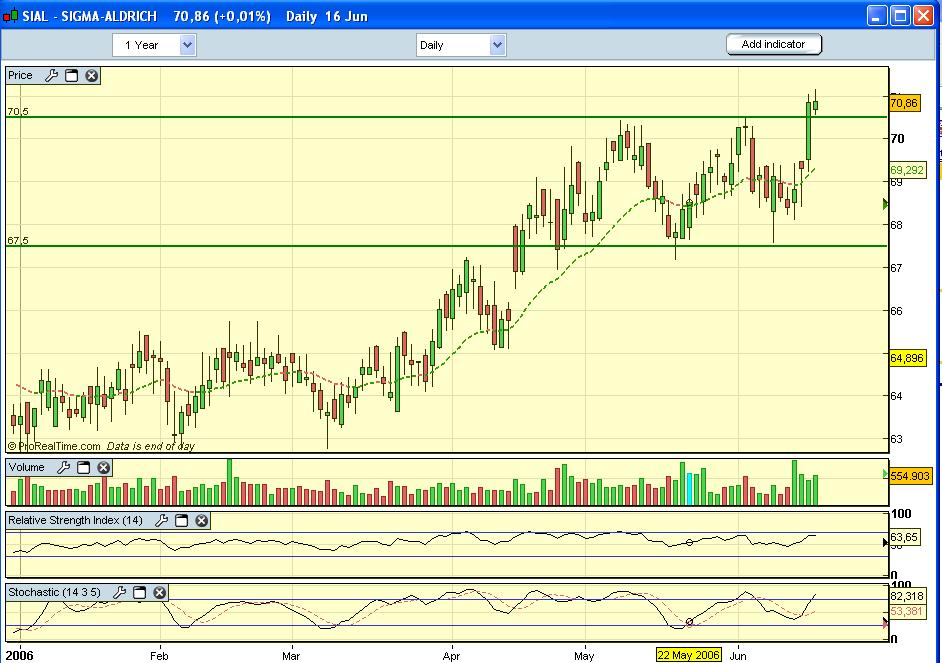Viewport: 942px width, 663px height.
Task: Click the 2006 year label on time axis
Action: [x=19, y=655]
